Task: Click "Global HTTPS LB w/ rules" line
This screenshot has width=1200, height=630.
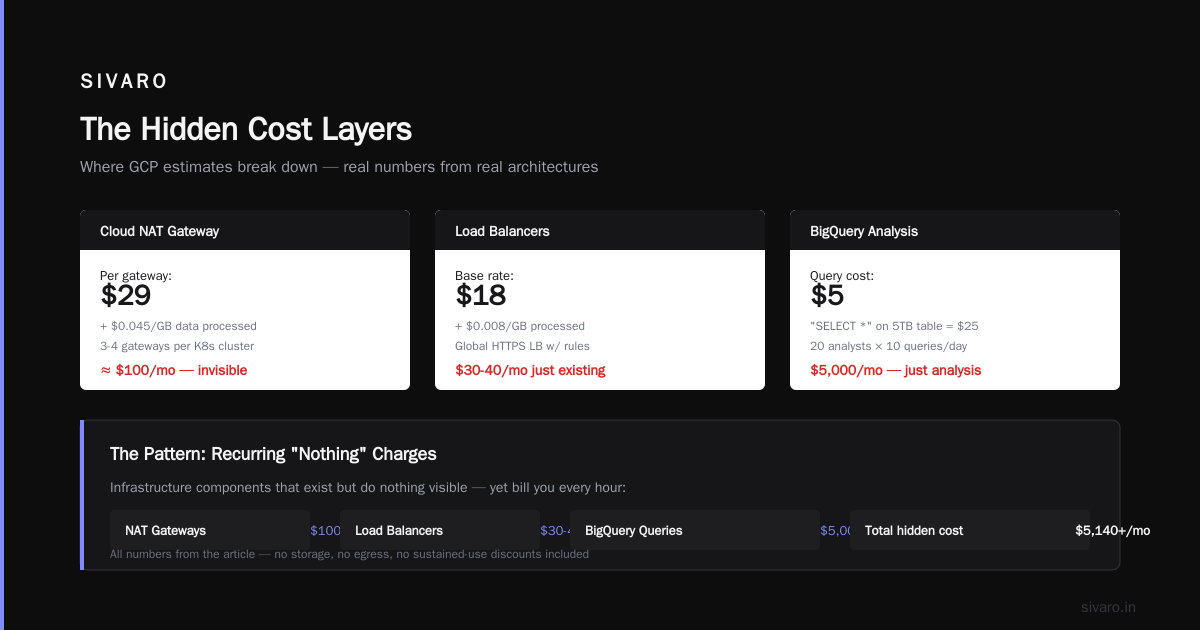Action: click(522, 346)
